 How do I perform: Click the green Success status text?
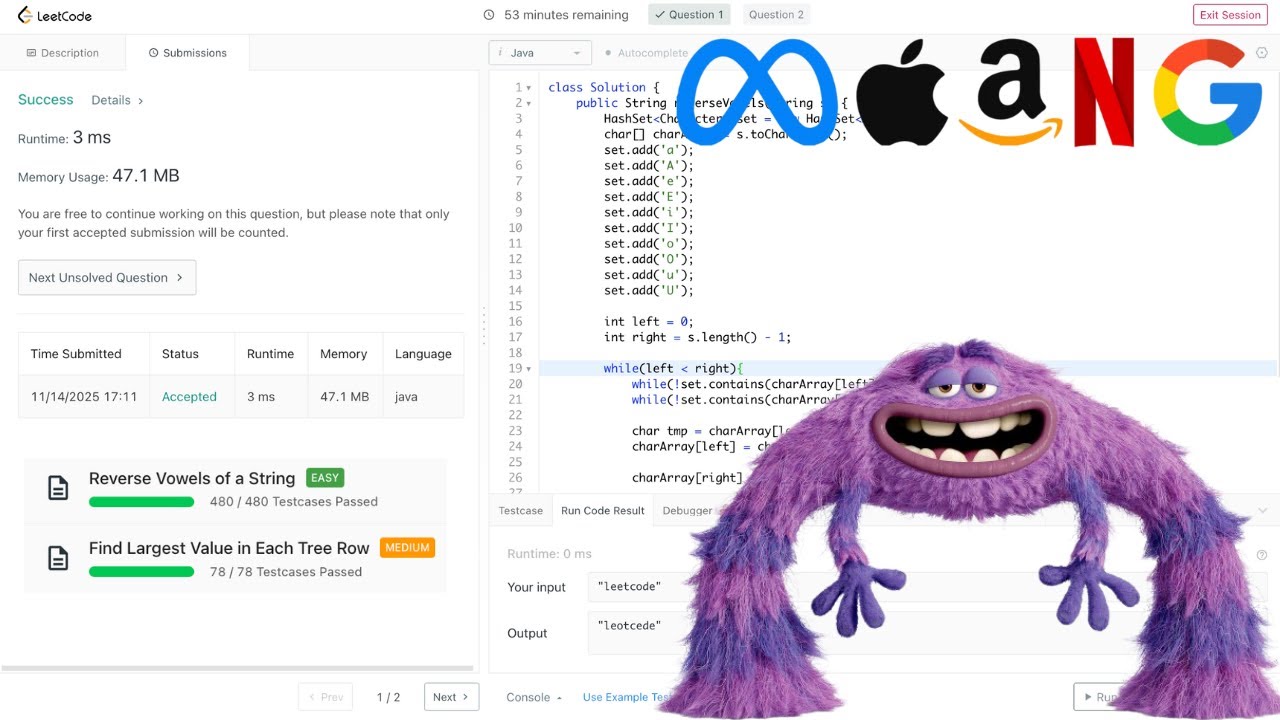click(46, 100)
